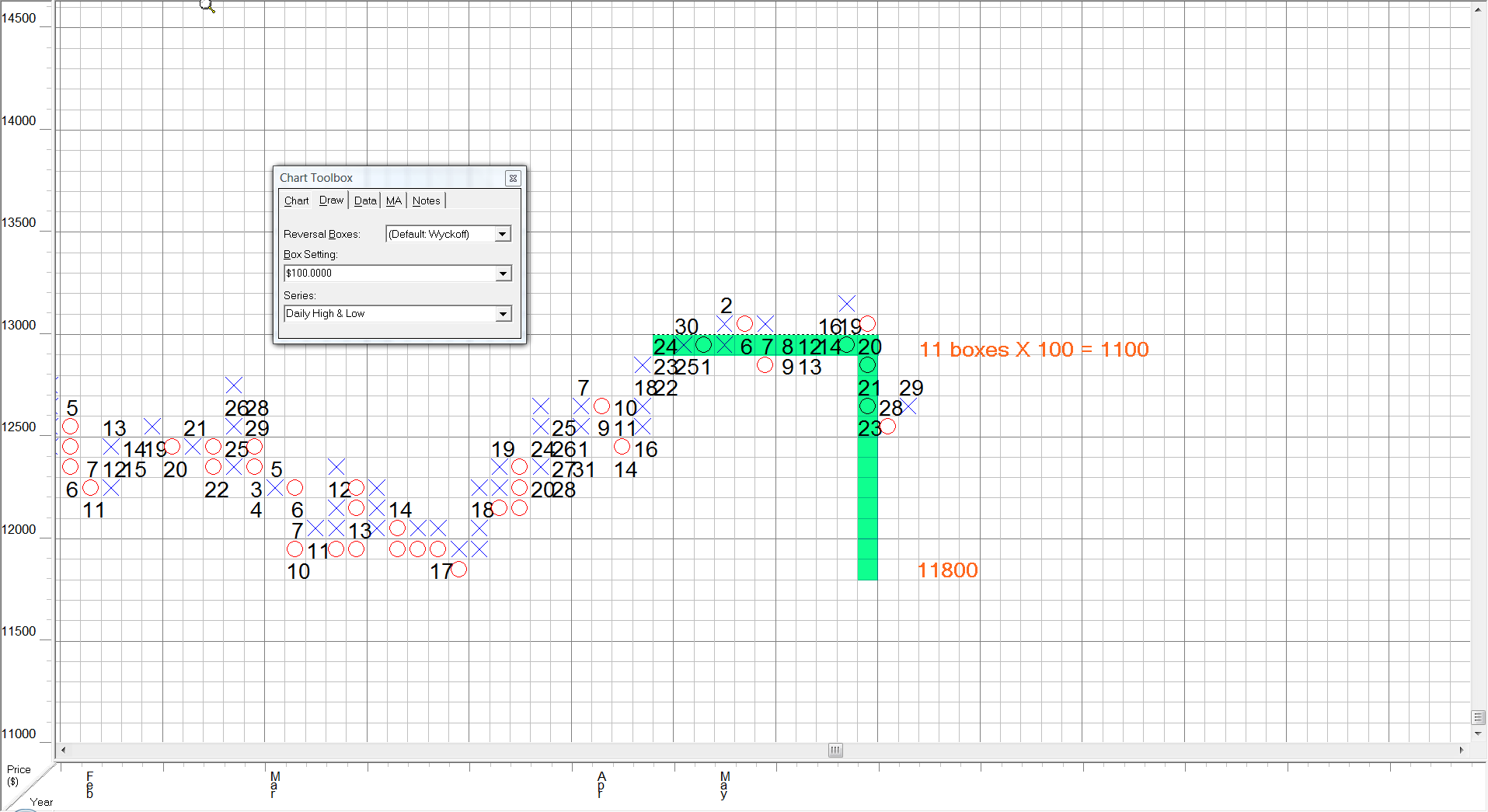Click the Feb month label on time axis

[x=89, y=785]
